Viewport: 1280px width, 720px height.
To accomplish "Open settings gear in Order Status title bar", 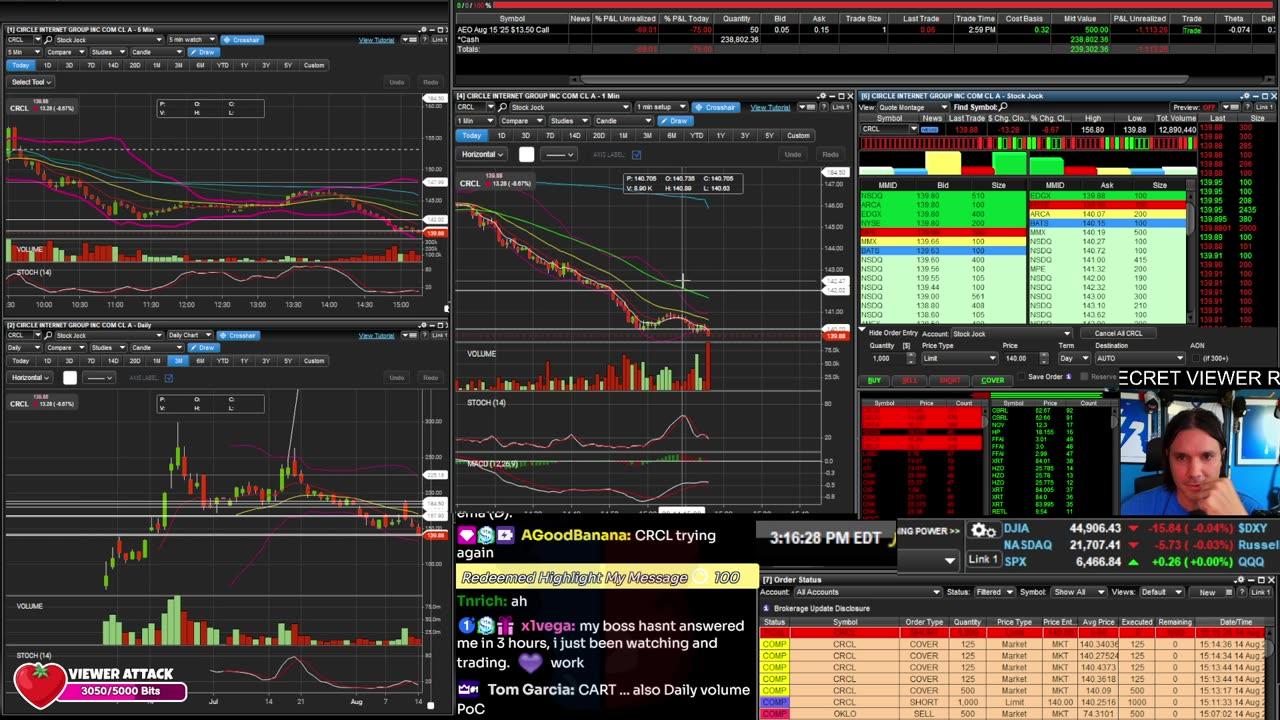I will [1240, 580].
